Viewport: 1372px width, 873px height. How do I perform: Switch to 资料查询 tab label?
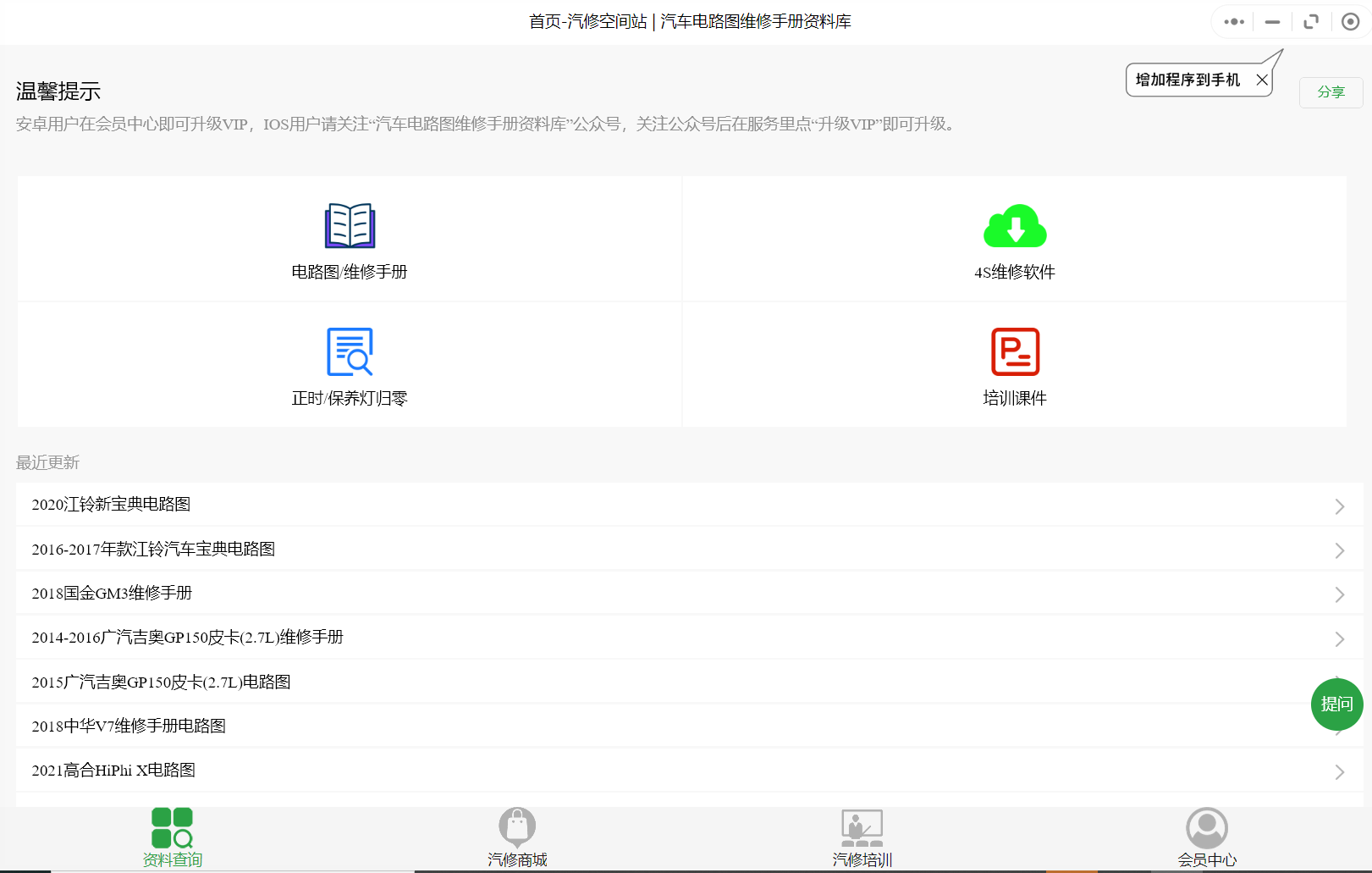173,860
